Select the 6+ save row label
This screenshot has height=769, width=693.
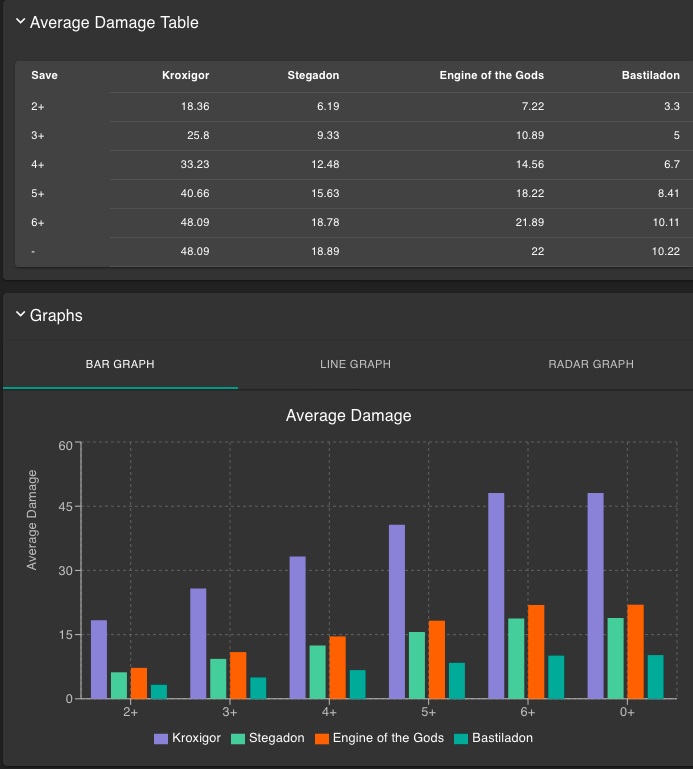(x=38, y=222)
